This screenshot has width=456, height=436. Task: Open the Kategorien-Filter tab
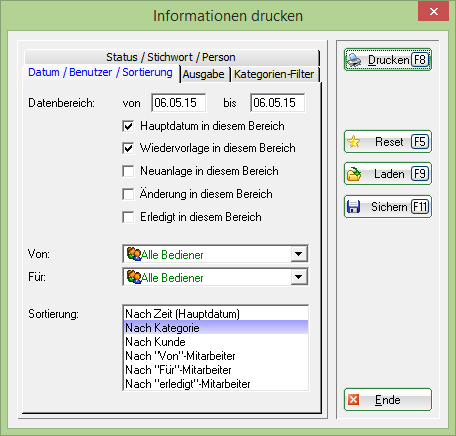(x=274, y=74)
